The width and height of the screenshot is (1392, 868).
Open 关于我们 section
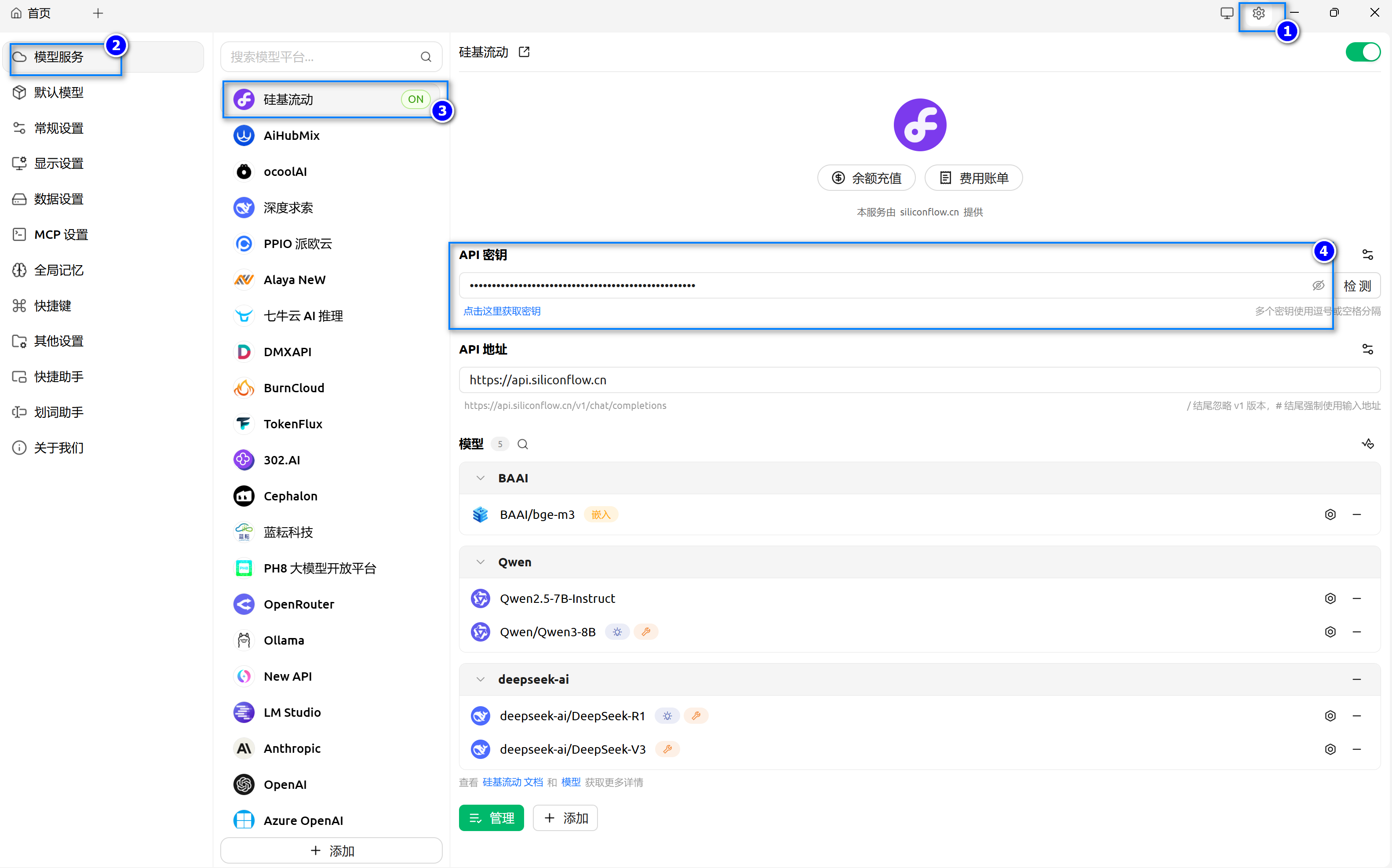pos(103,449)
